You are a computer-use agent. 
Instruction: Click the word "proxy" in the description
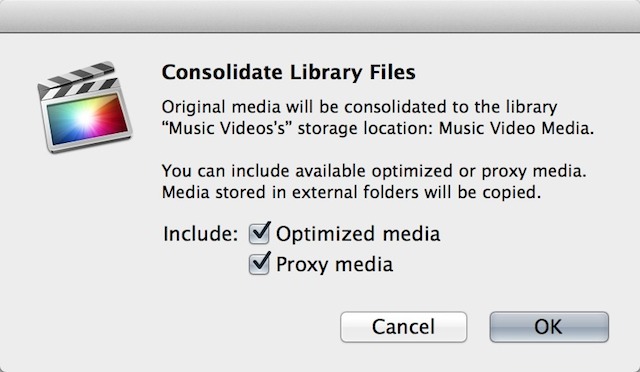click(x=504, y=172)
